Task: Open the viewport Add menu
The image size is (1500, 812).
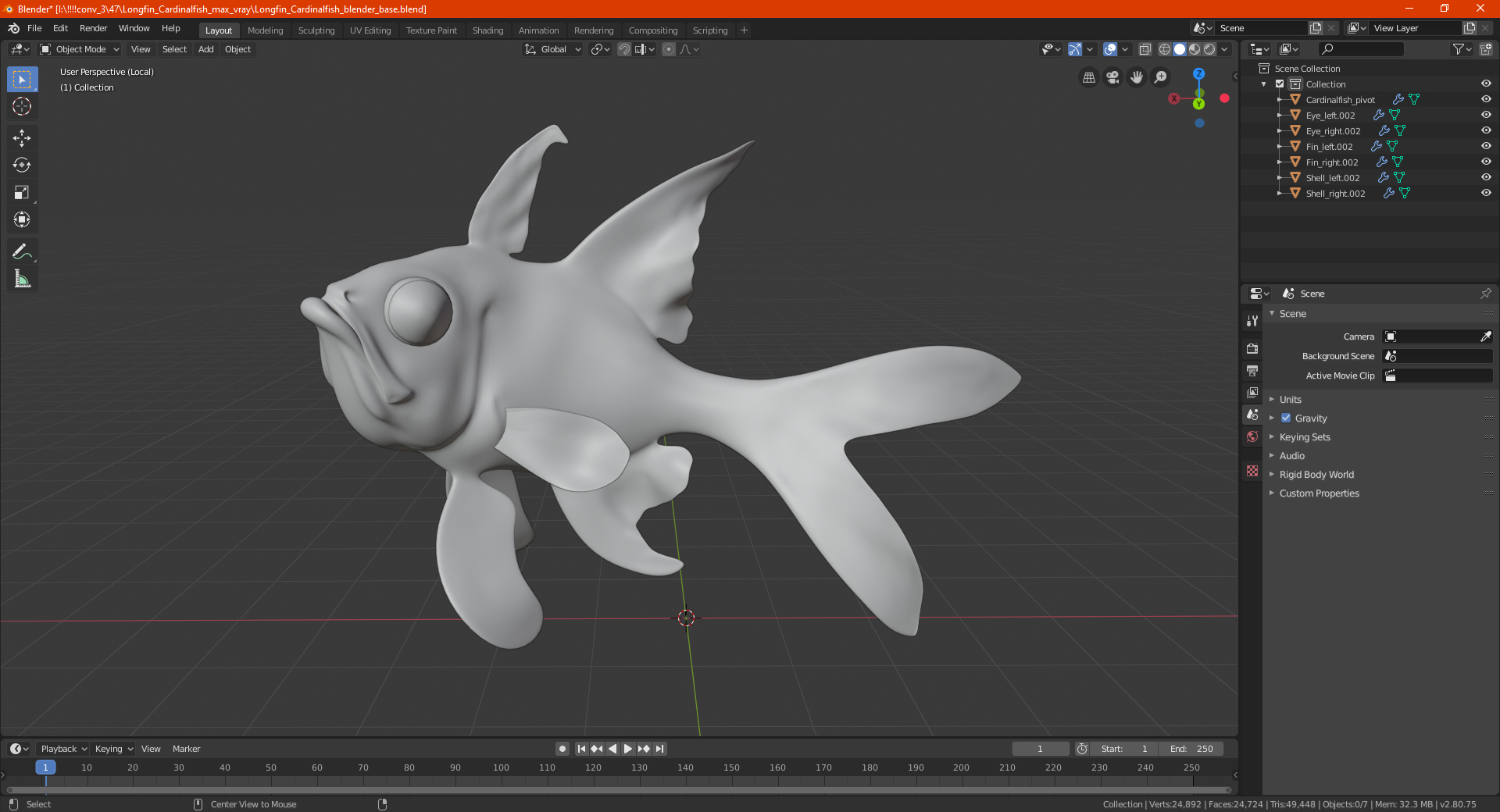Action: click(x=205, y=49)
